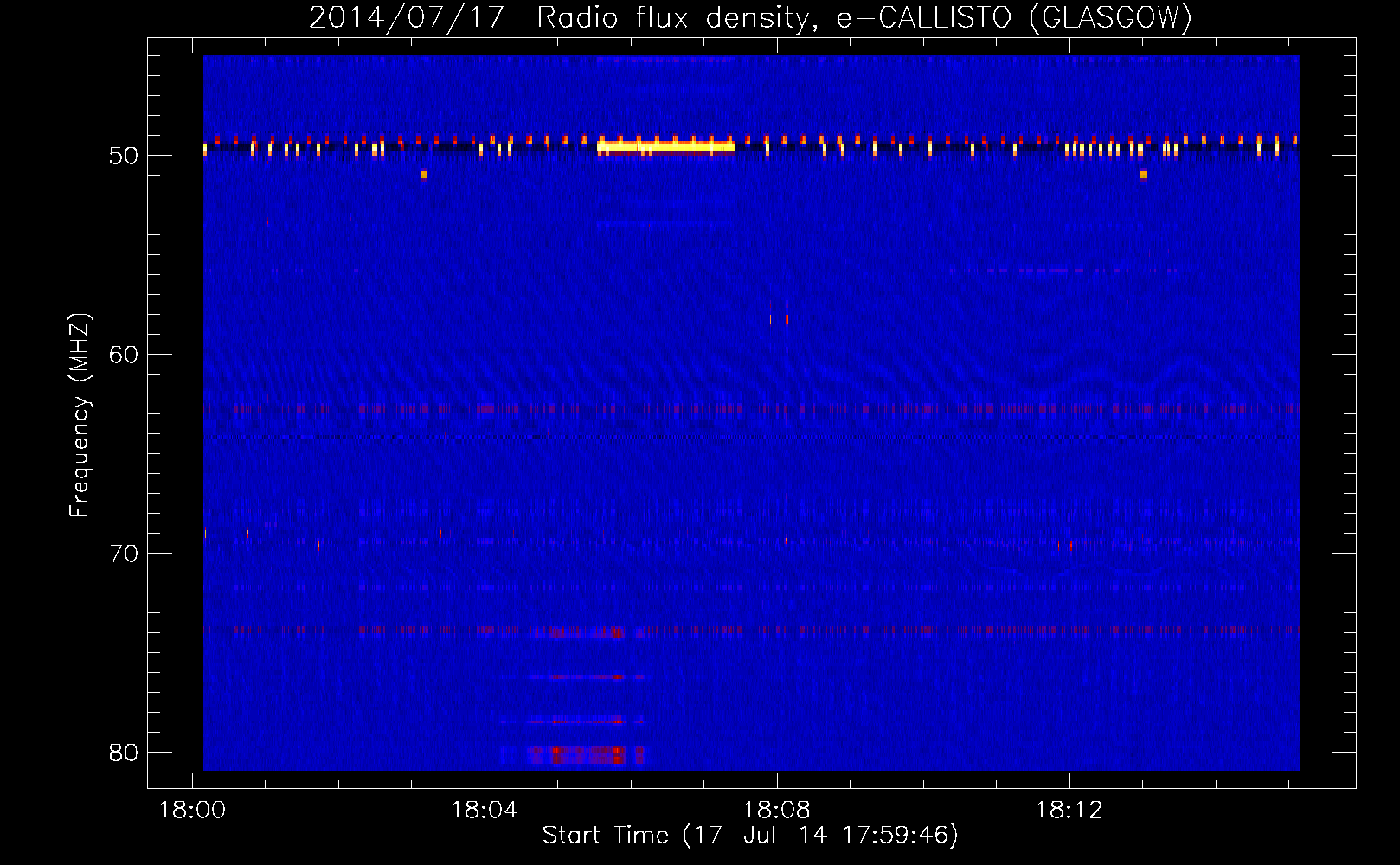1400x865 pixels.
Task: Click the 18:04 time axis label
Action: point(485,811)
